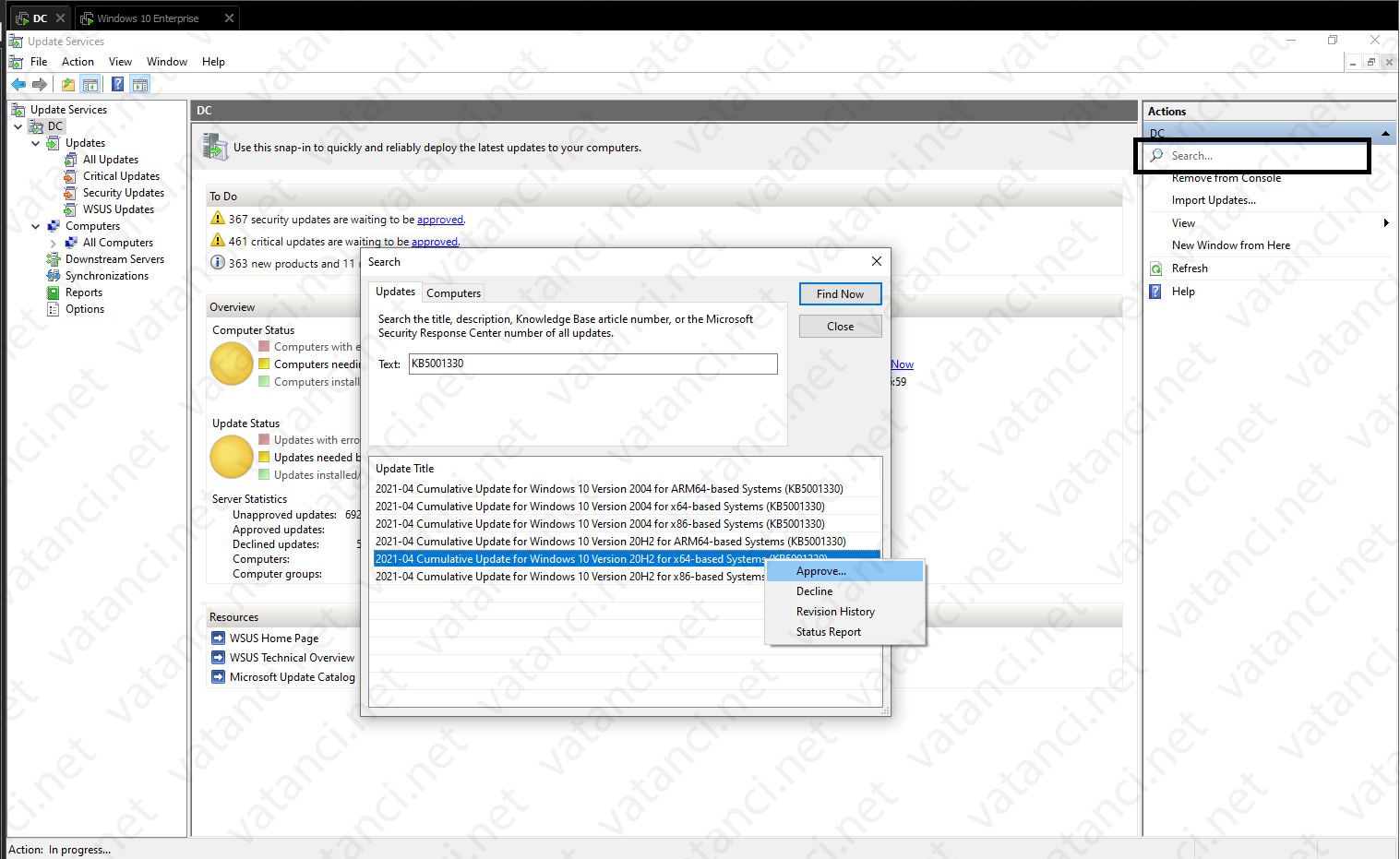The image size is (1400, 859).
Task: Click the magnifier icon next to Search
Action: (1156, 155)
